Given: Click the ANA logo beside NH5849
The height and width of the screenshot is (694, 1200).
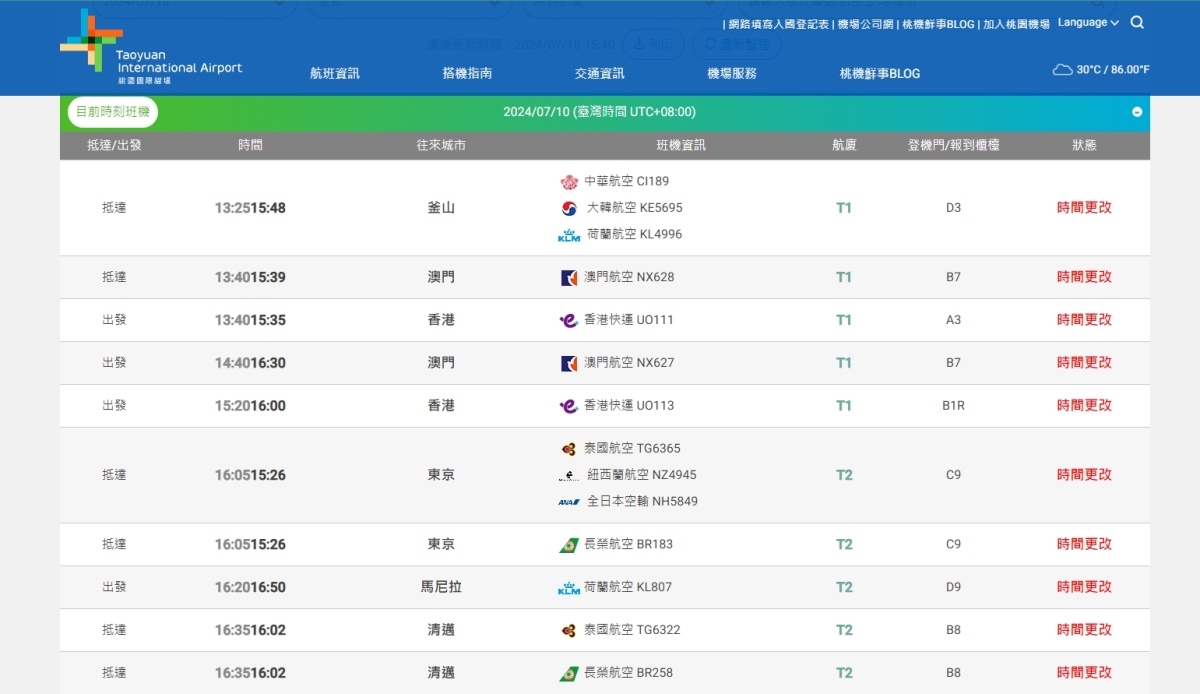Looking at the screenshot, I should (569, 502).
